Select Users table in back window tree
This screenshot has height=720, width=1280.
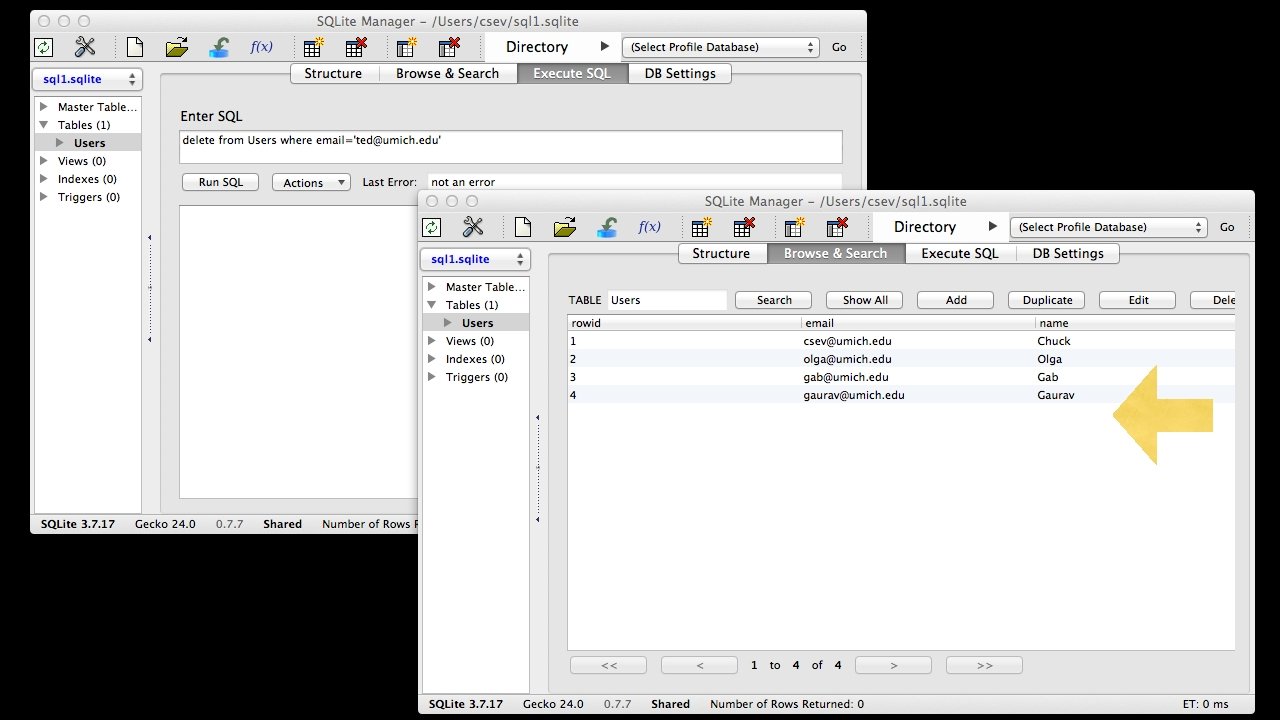(89, 143)
